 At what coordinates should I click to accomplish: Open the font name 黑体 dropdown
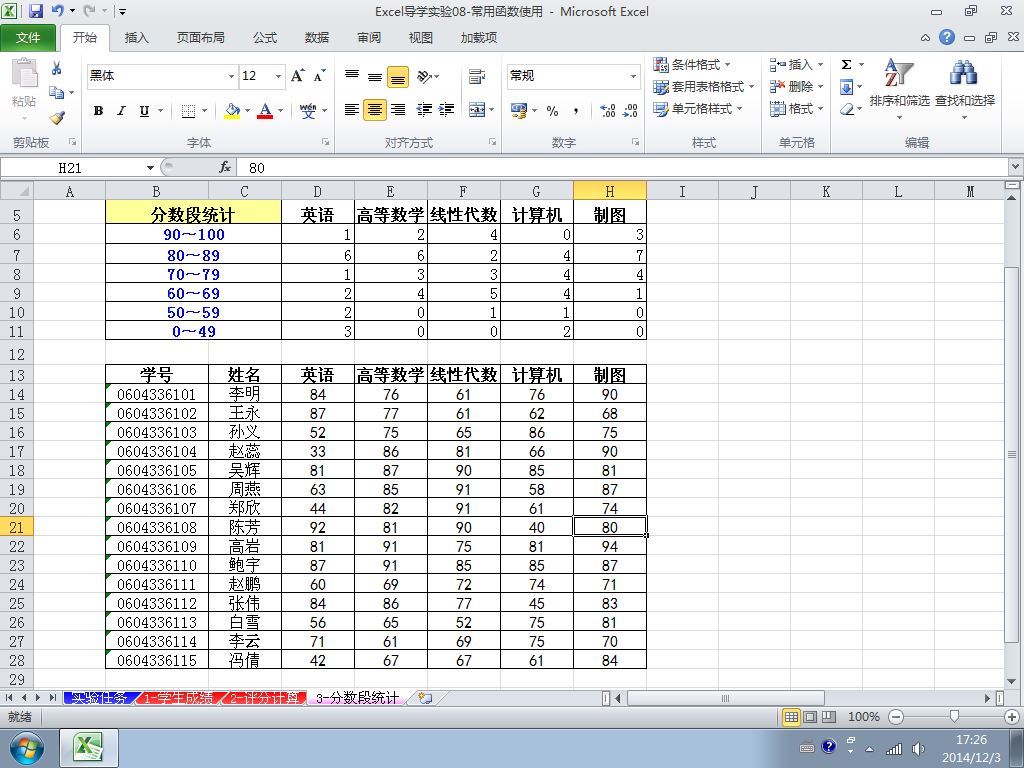point(231,76)
